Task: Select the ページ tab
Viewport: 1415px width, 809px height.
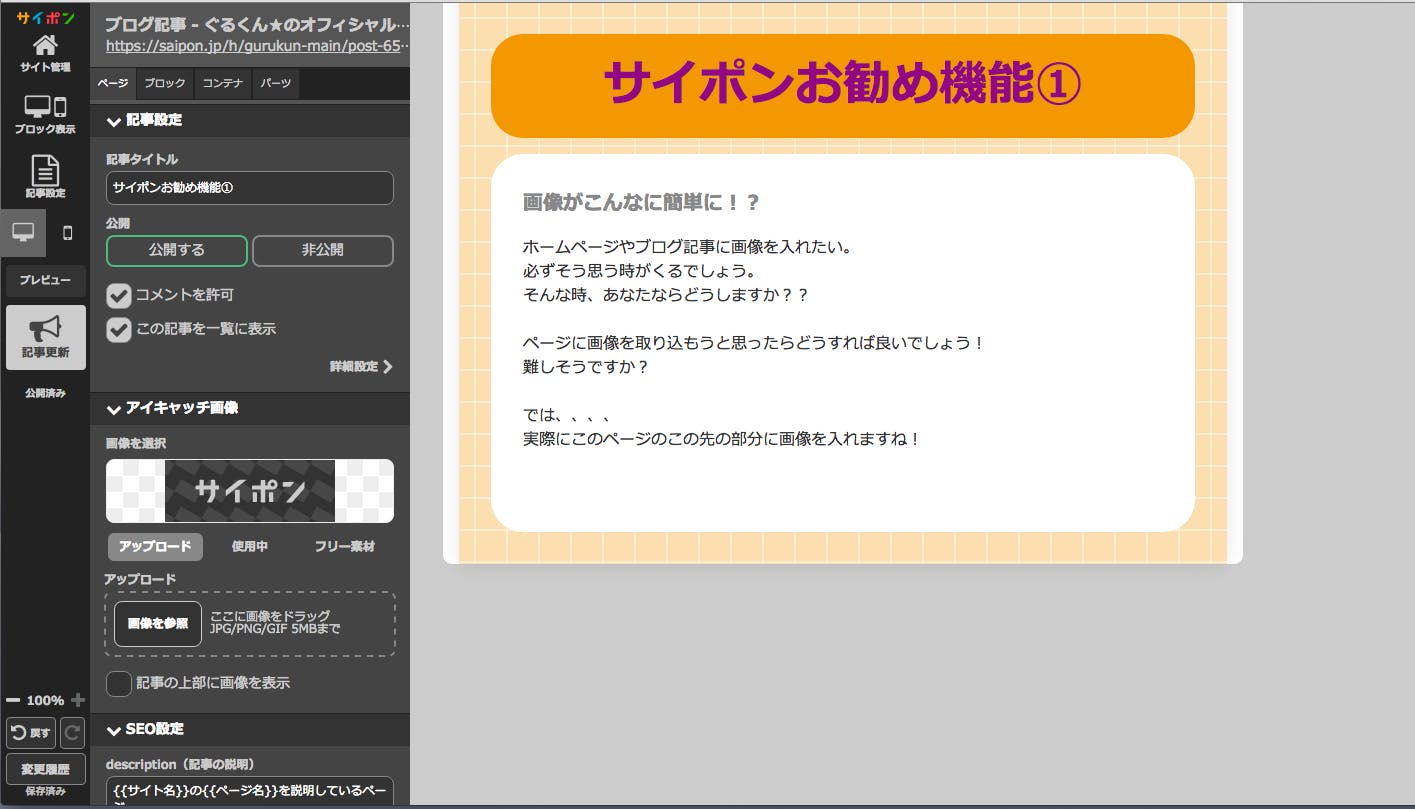Action: point(112,84)
